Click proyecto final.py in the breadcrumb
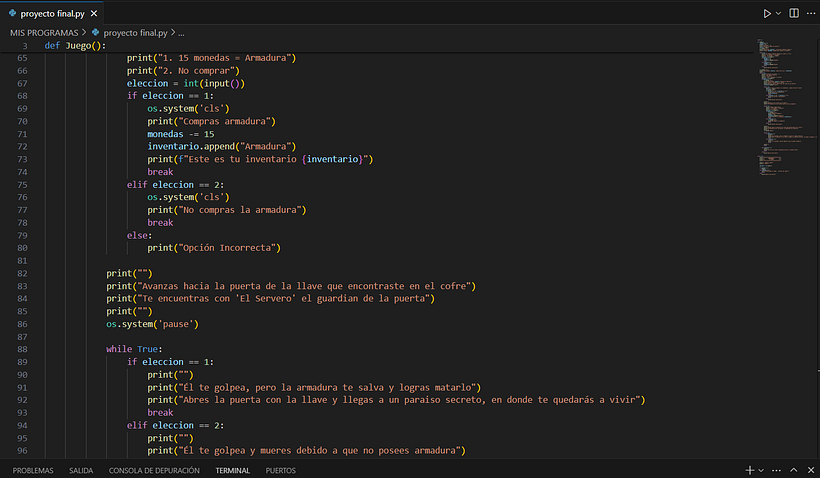The image size is (820, 478). point(138,32)
